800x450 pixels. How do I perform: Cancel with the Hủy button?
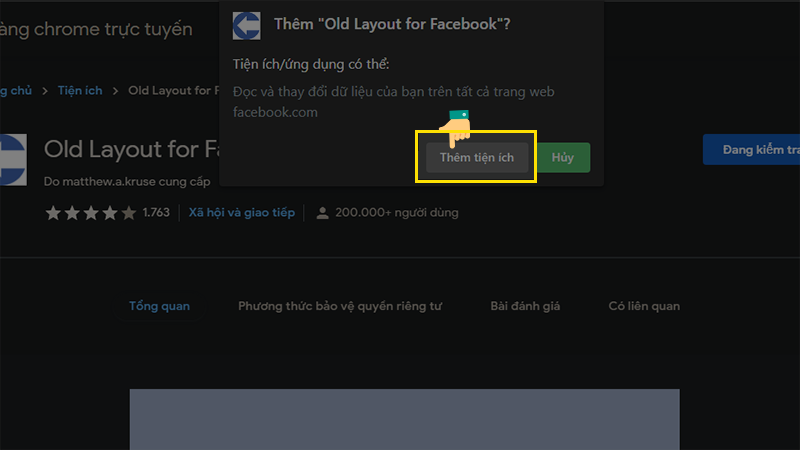coord(563,158)
